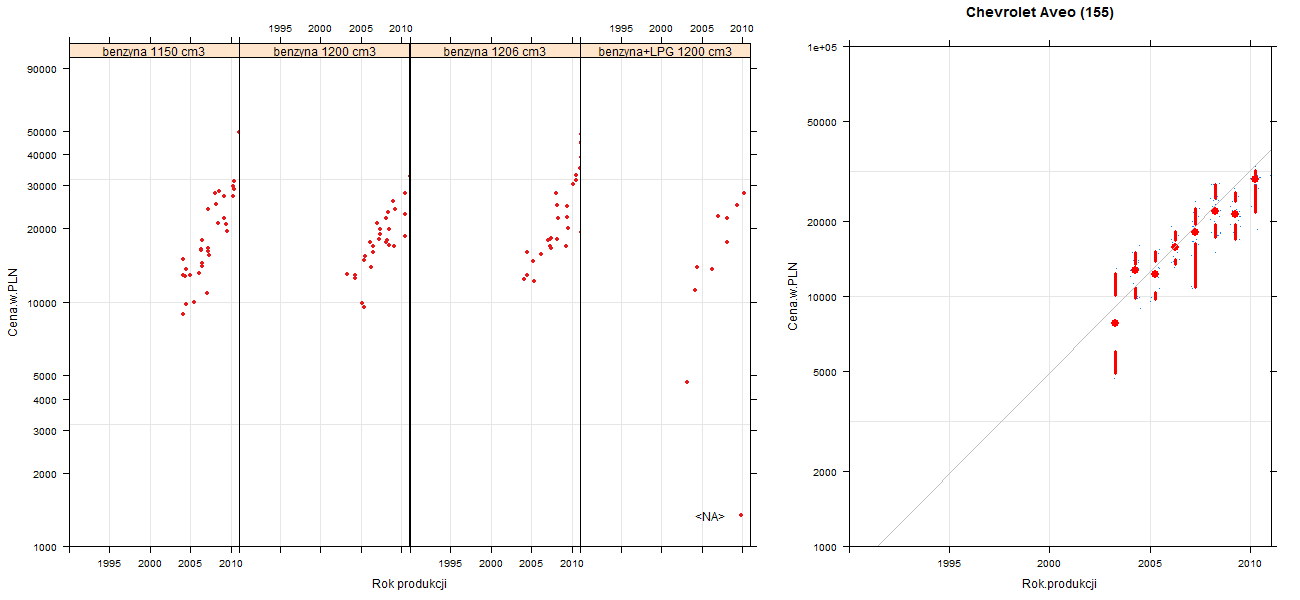Click the '1000' tick label of the Aveo plot
Image resolution: width=1300 pixels, height=600 pixels.
tap(825, 547)
